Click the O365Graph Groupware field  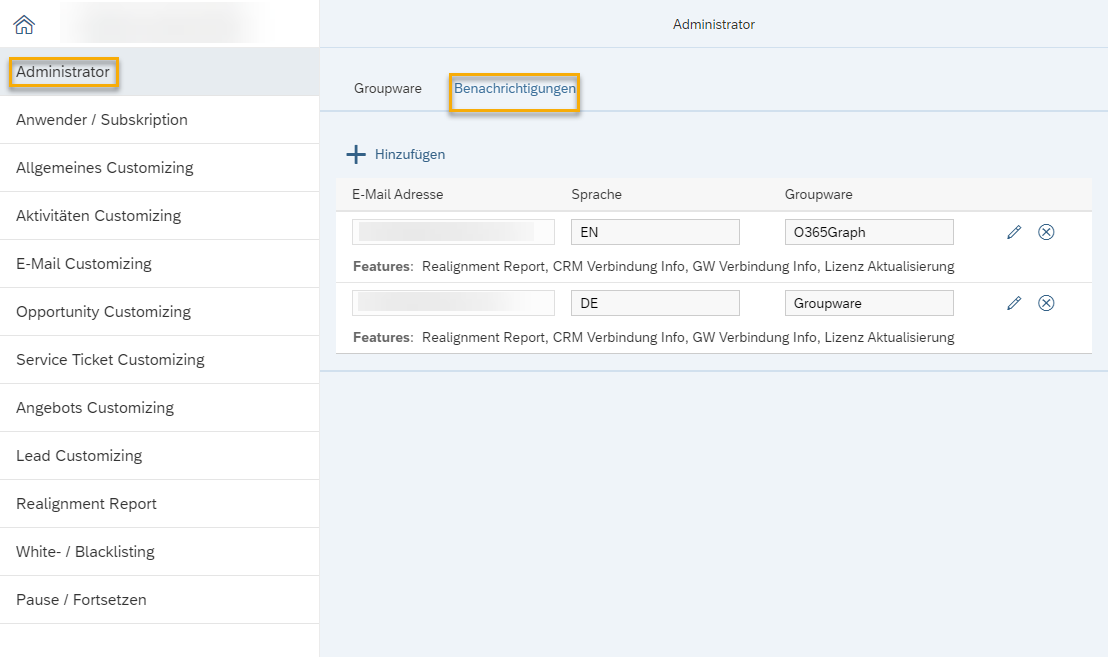[868, 232]
